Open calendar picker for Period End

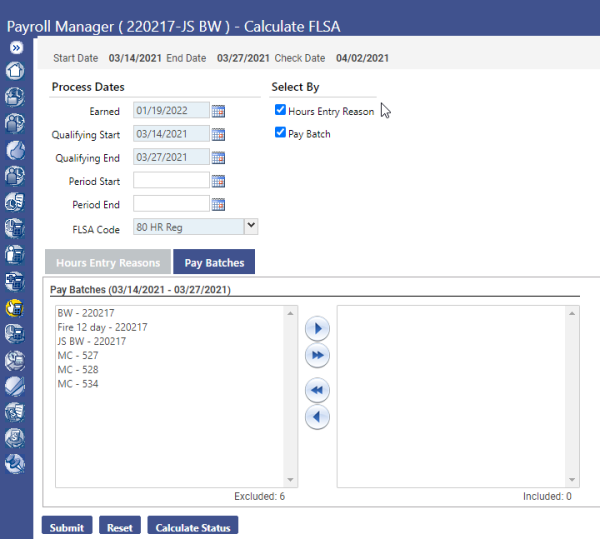[218, 204]
